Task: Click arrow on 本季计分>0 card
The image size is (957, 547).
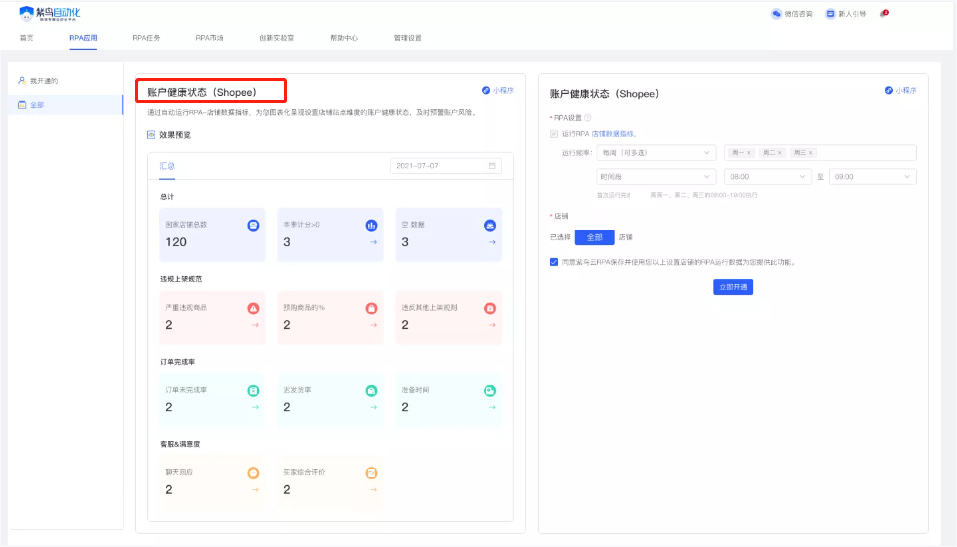Action: click(374, 242)
